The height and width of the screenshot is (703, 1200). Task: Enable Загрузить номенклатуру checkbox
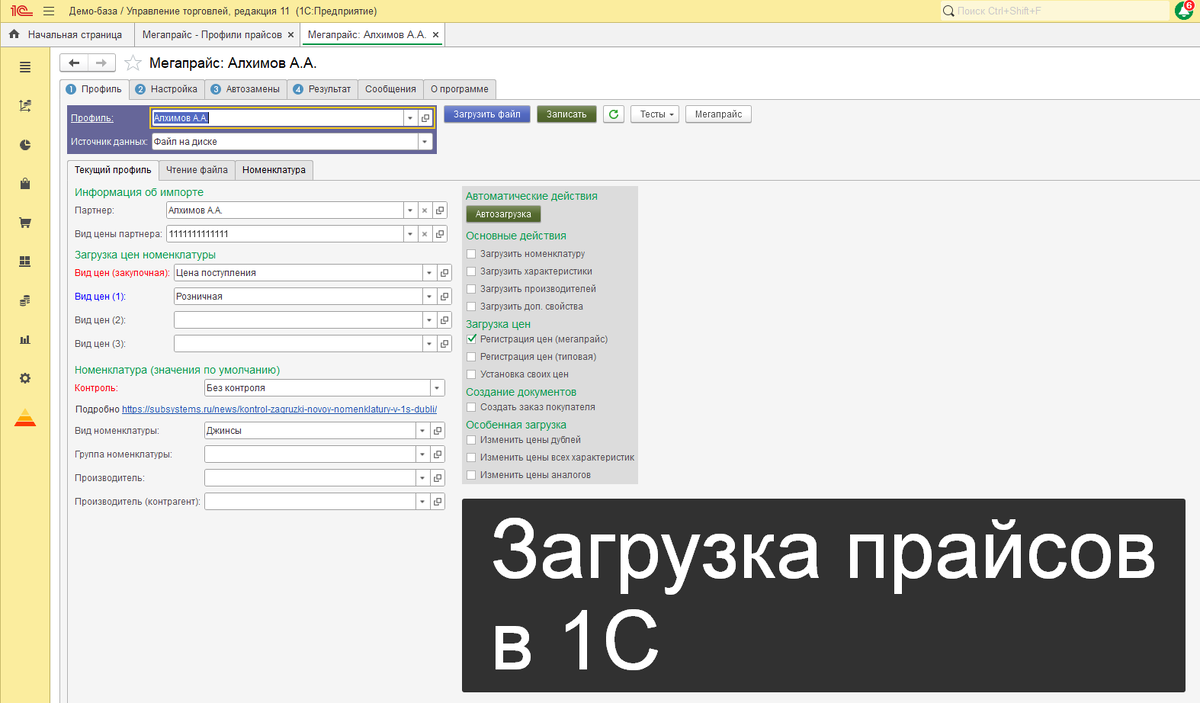click(472, 254)
